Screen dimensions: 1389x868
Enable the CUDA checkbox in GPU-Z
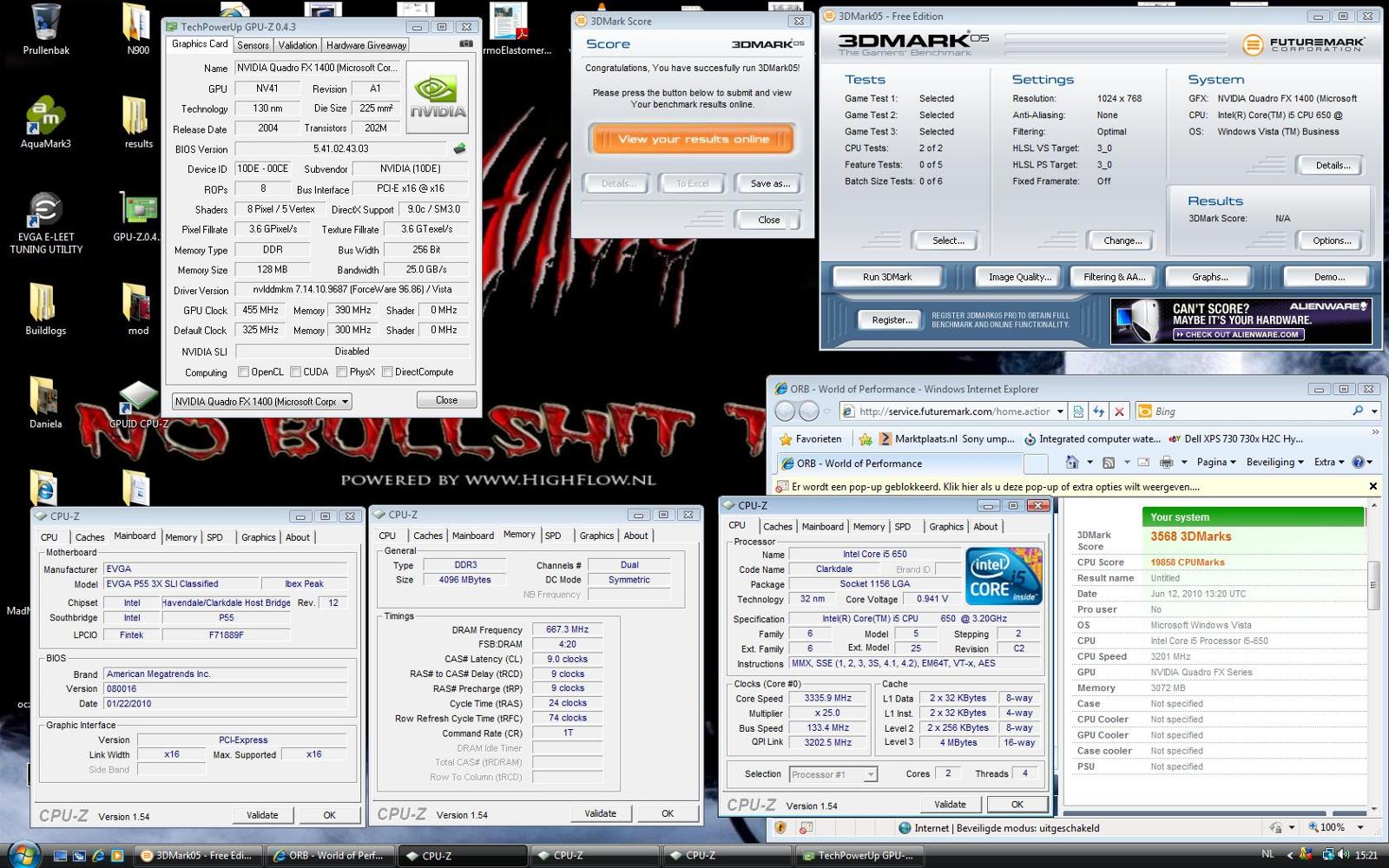click(x=296, y=372)
